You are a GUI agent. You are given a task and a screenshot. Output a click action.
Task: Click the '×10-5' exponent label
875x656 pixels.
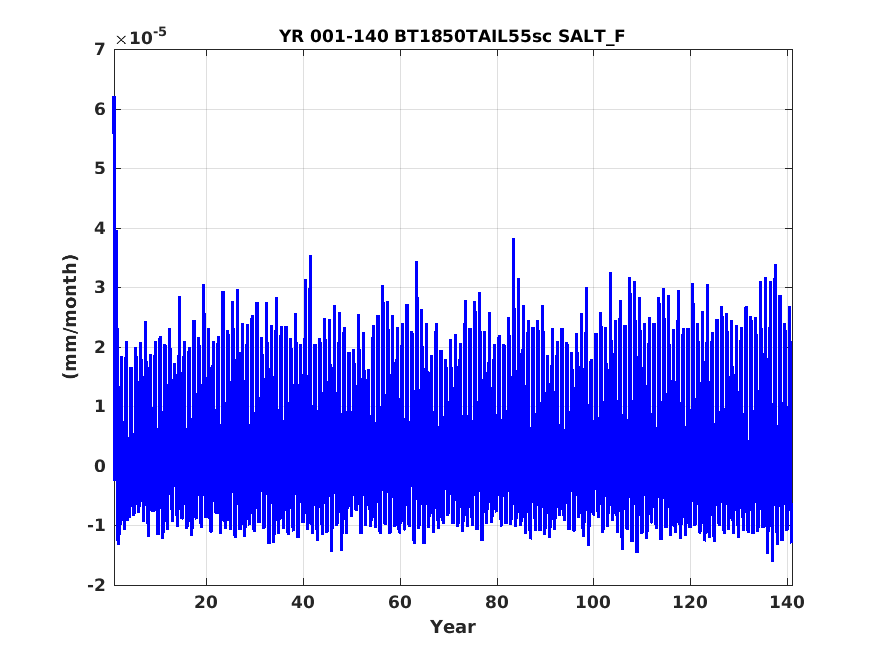pos(141,36)
